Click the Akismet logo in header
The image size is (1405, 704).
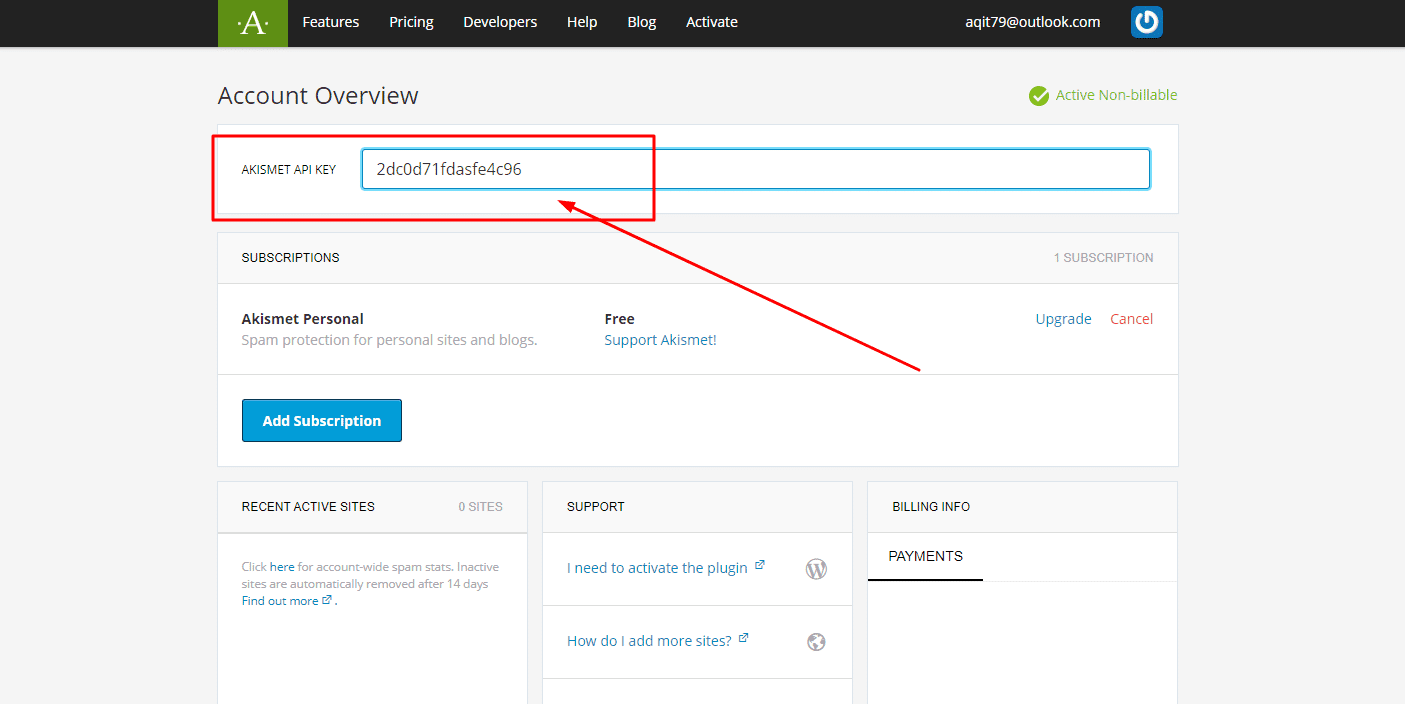pos(252,23)
